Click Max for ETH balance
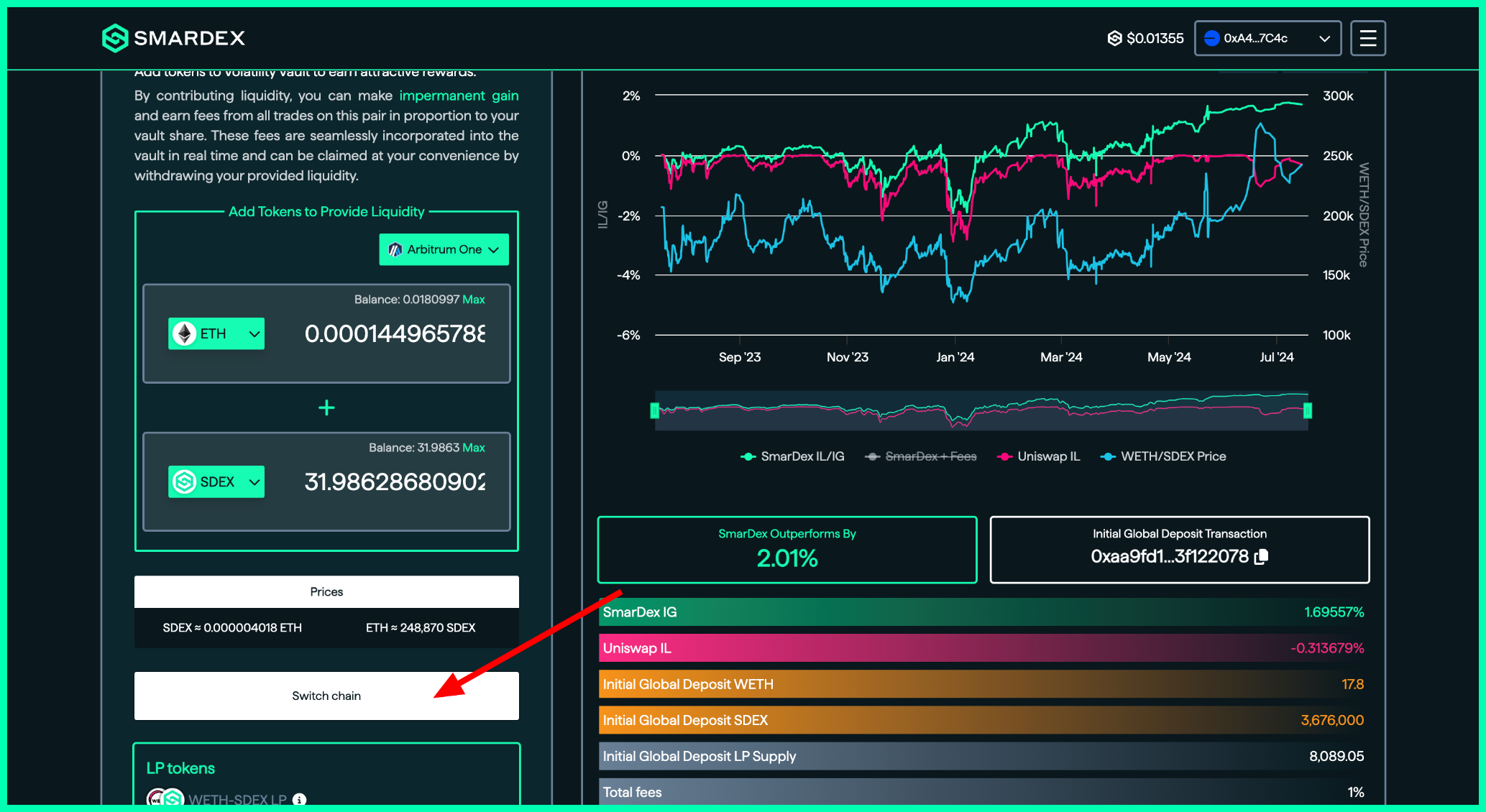Viewport: 1486px width, 812px height. (x=474, y=299)
